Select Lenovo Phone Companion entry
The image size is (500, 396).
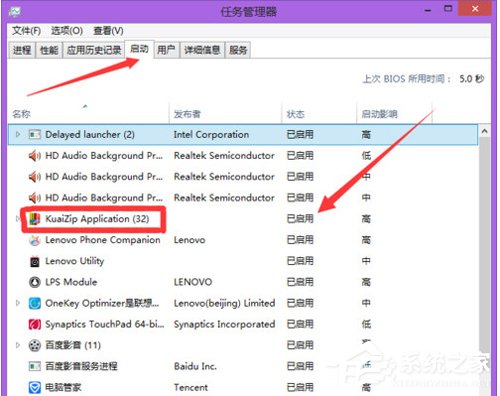pos(103,240)
